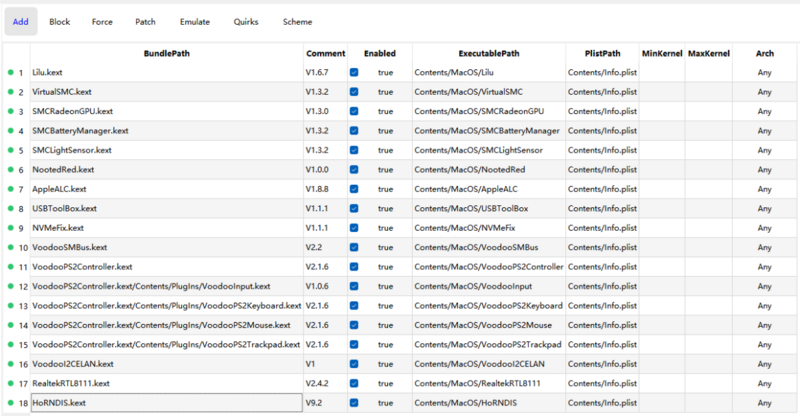Click PlistPath cell for Lilu.kext row
Viewport: 800px width, 416px height.
(603, 72)
